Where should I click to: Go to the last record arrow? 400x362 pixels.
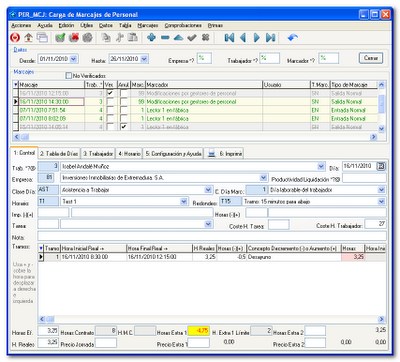click(270, 38)
